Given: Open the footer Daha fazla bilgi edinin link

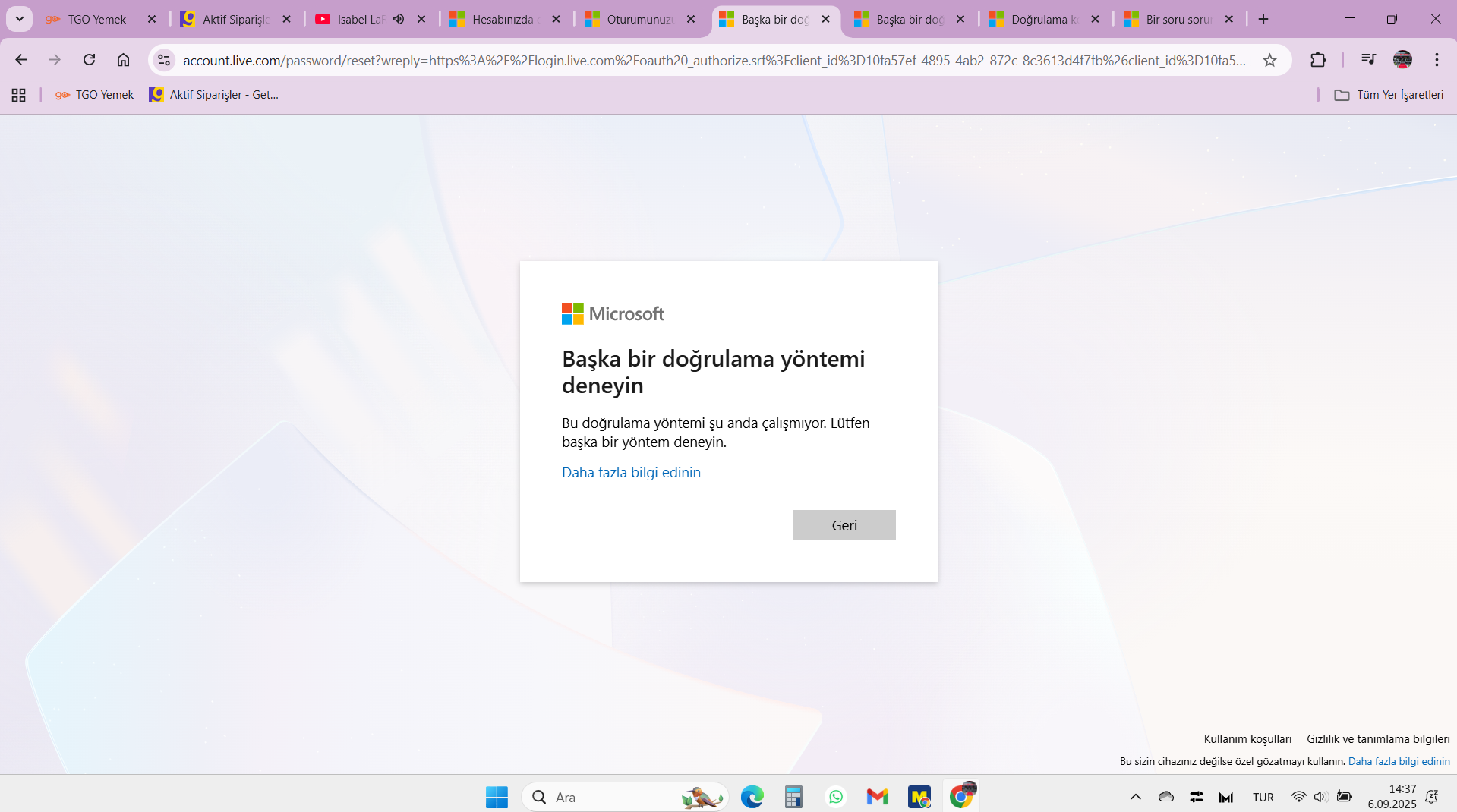Looking at the screenshot, I should pos(1399,761).
